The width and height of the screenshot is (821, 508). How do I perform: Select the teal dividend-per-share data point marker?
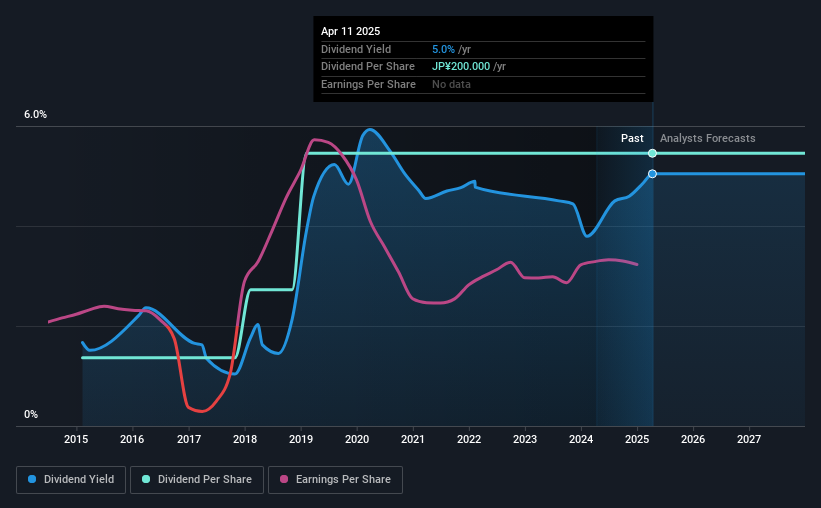tap(652, 153)
